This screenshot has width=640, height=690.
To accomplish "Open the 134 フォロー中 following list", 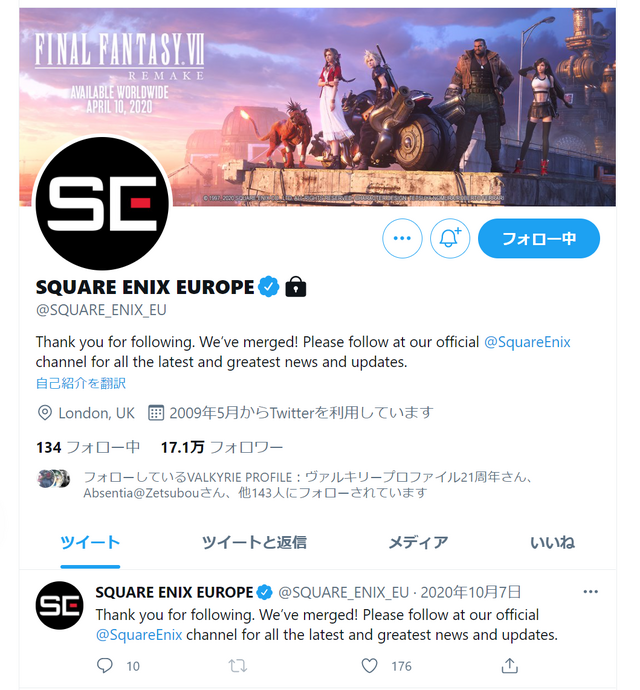I will coord(88,448).
